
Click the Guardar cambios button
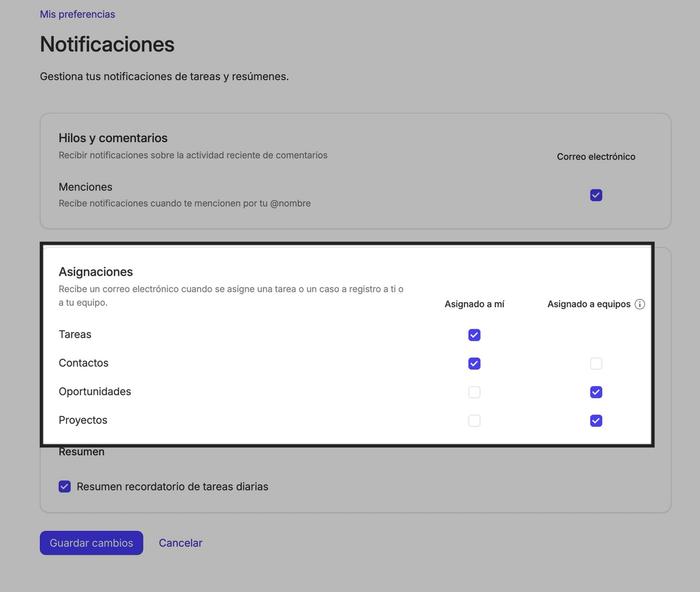point(92,543)
